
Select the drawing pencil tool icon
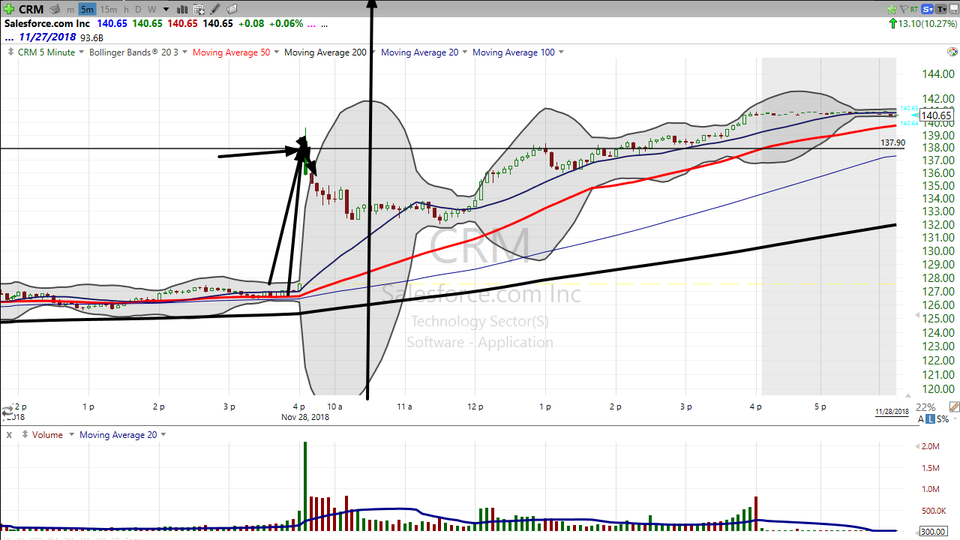pos(215,9)
